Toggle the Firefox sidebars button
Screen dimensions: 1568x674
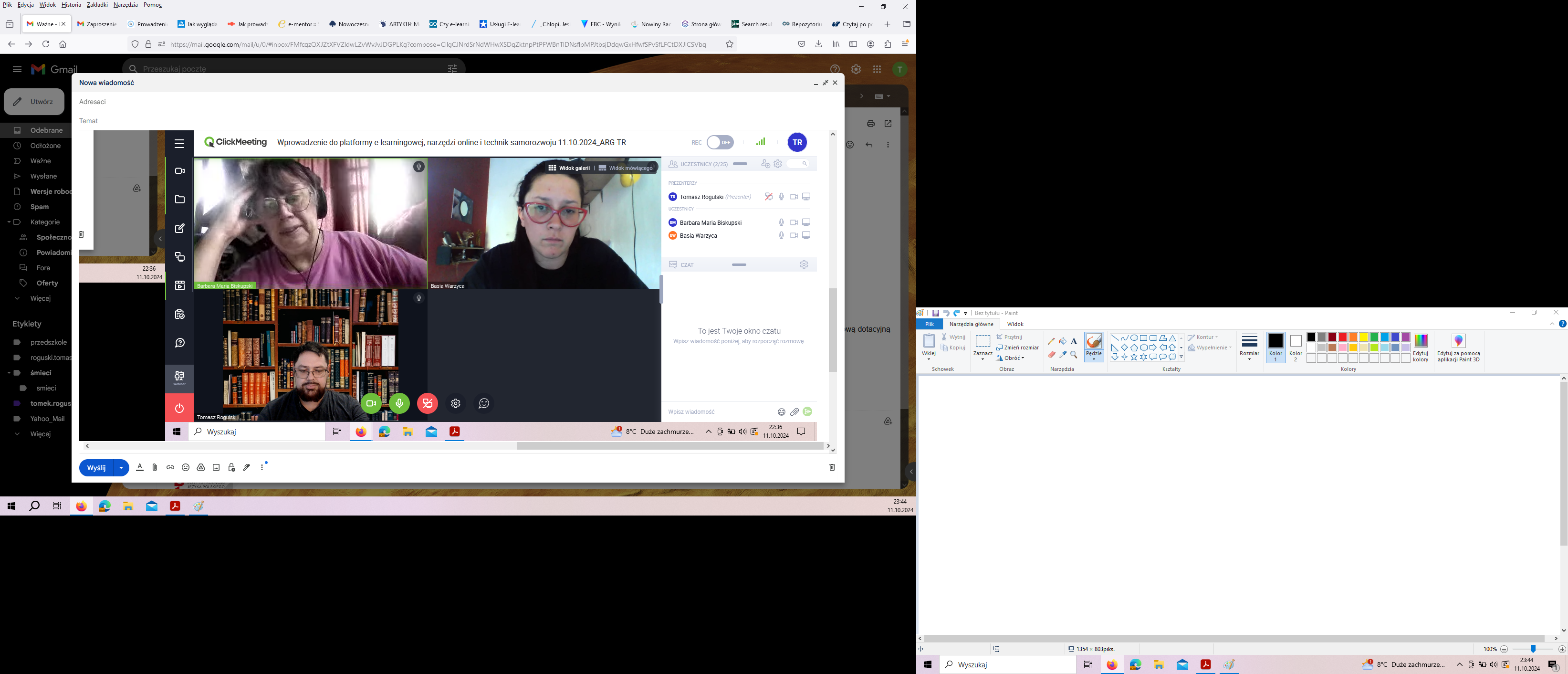[x=853, y=44]
